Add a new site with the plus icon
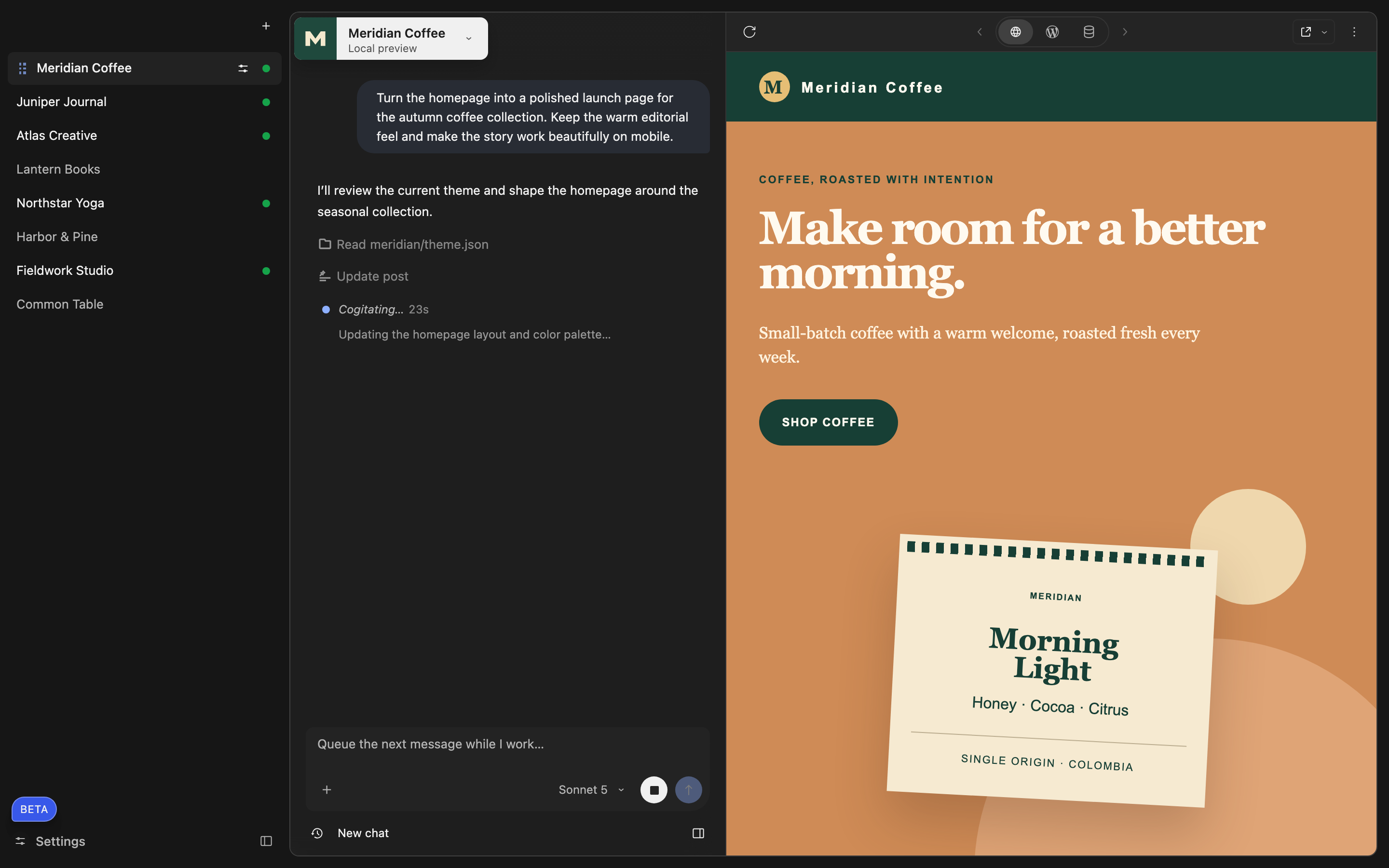 (x=266, y=26)
